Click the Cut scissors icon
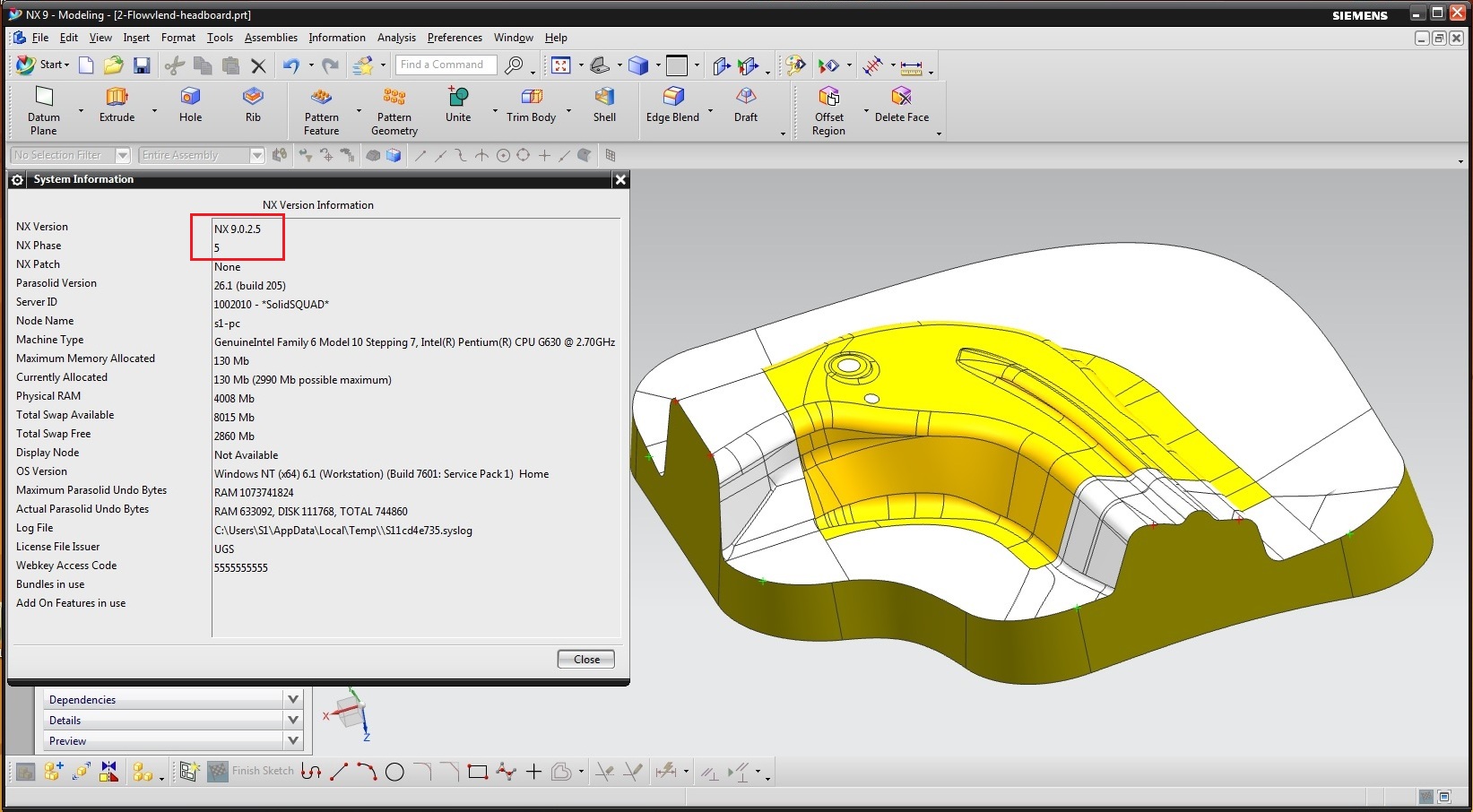 click(x=175, y=65)
